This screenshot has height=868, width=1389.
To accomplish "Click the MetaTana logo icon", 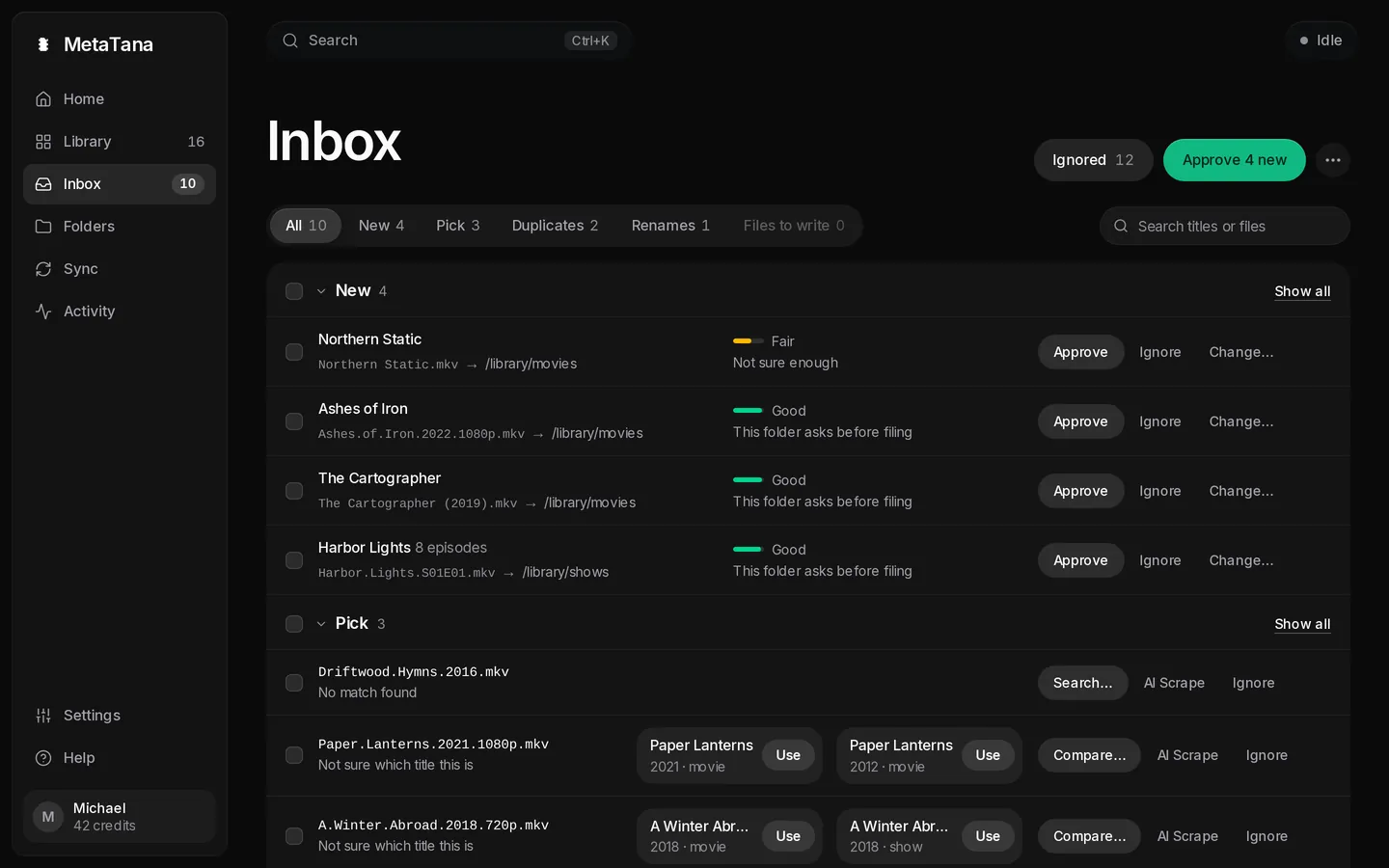I will (43, 44).
